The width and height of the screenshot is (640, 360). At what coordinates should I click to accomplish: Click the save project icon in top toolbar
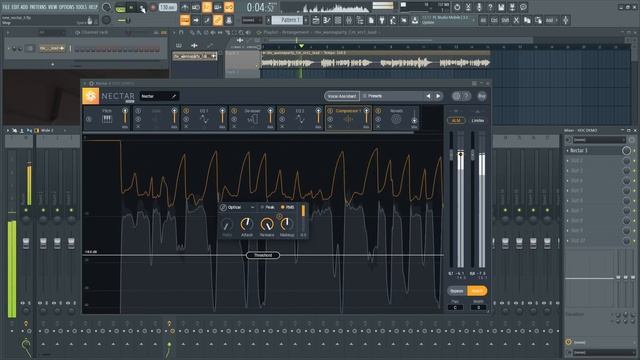(501, 7)
